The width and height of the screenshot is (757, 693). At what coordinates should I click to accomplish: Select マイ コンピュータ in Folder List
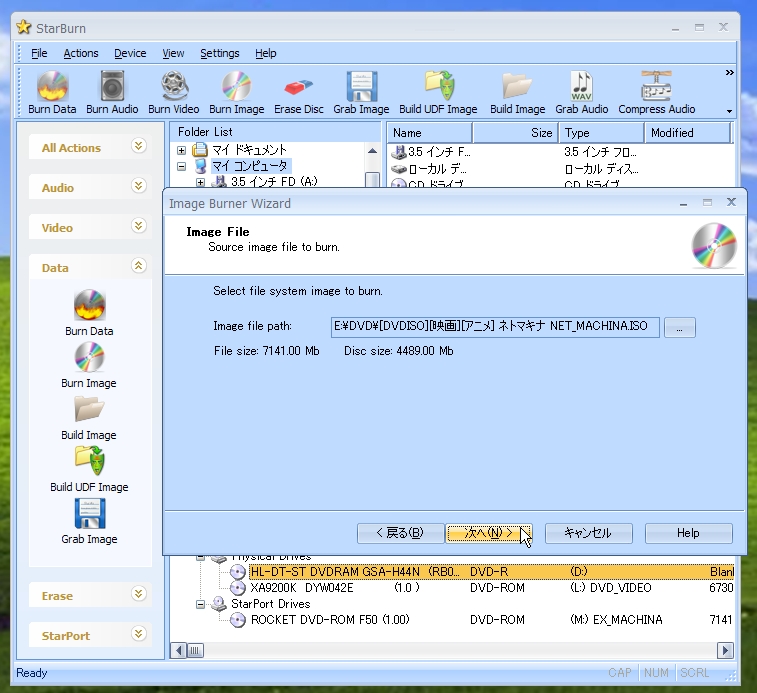pyautogui.click(x=250, y=166)
